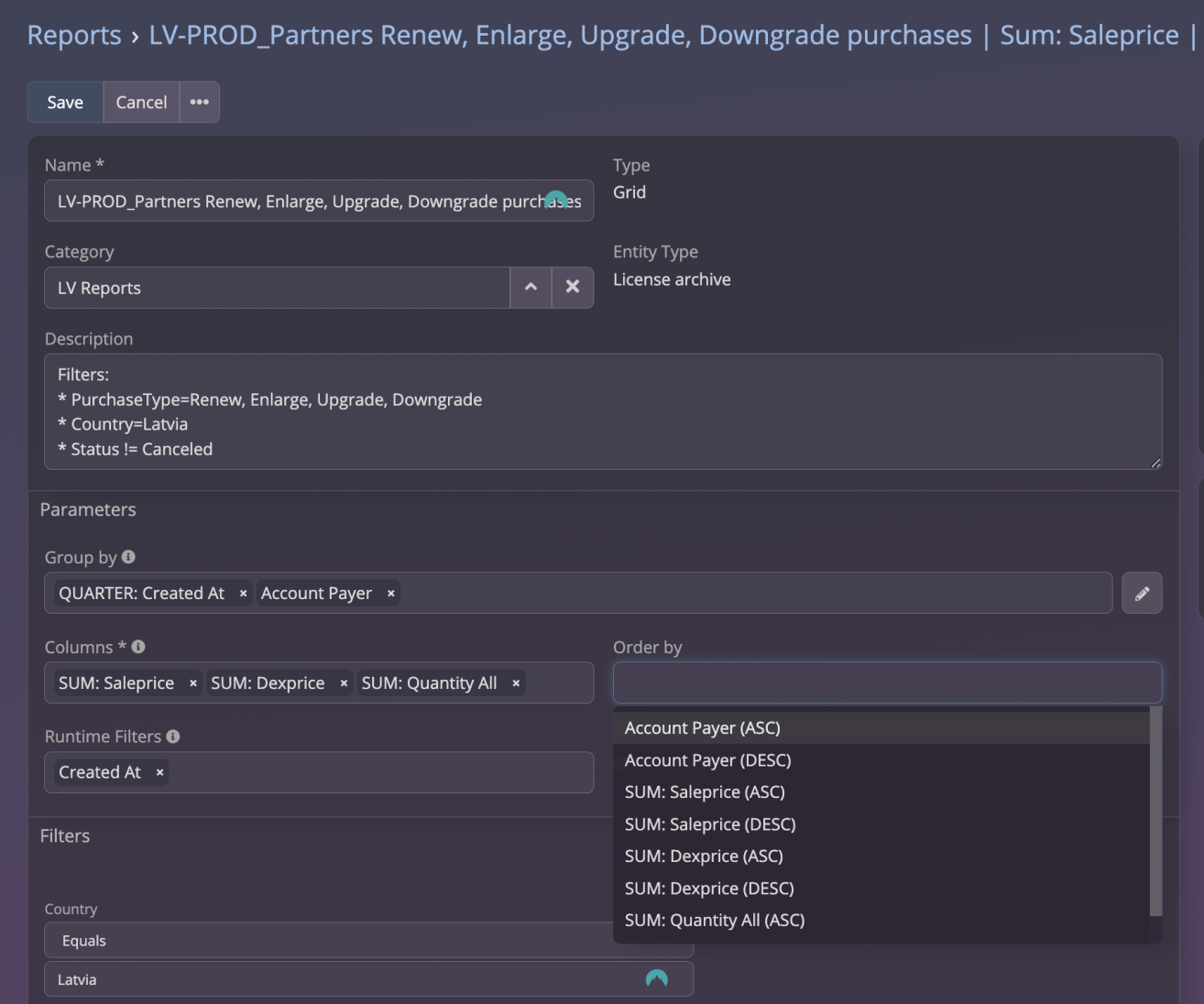This screenshot has width=1204, height=1004.
Task: Remove the Account Payer group by tag
Action: coord(391,594)
